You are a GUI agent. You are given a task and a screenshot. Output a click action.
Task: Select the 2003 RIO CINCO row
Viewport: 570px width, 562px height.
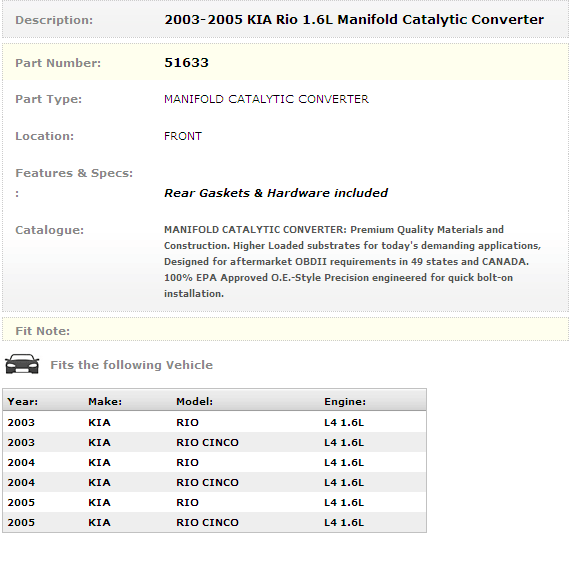[x=214, y=442]
